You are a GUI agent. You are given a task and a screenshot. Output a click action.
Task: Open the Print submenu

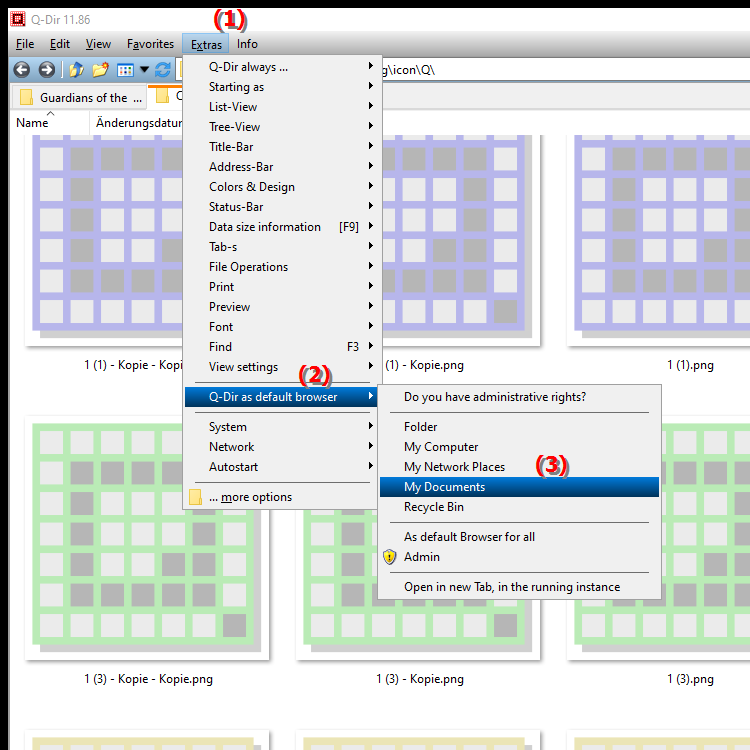[x=282, y=287]
